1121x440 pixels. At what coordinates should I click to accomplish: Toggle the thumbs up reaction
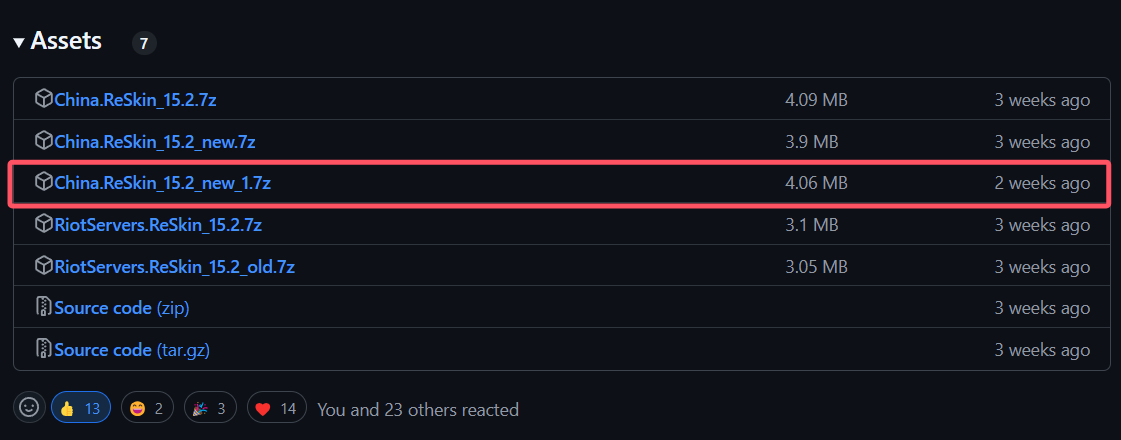[81, 408]
